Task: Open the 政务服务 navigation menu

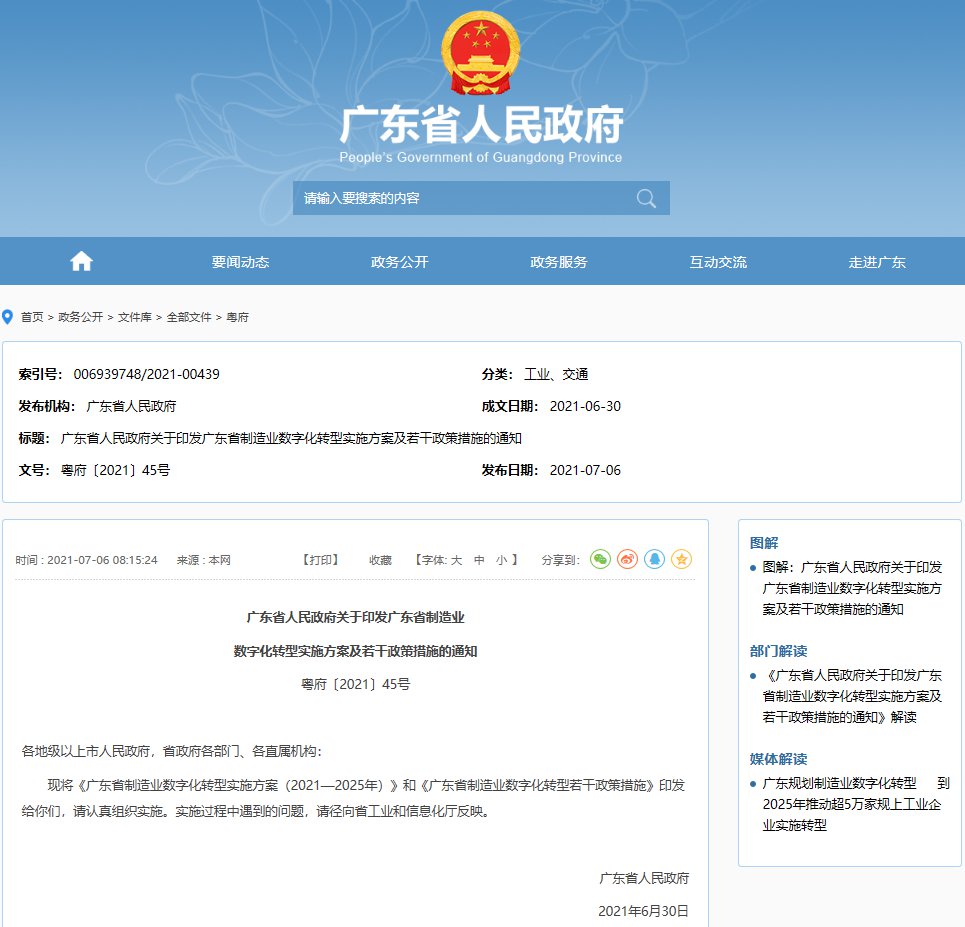Action: click(x=558, y=262)
